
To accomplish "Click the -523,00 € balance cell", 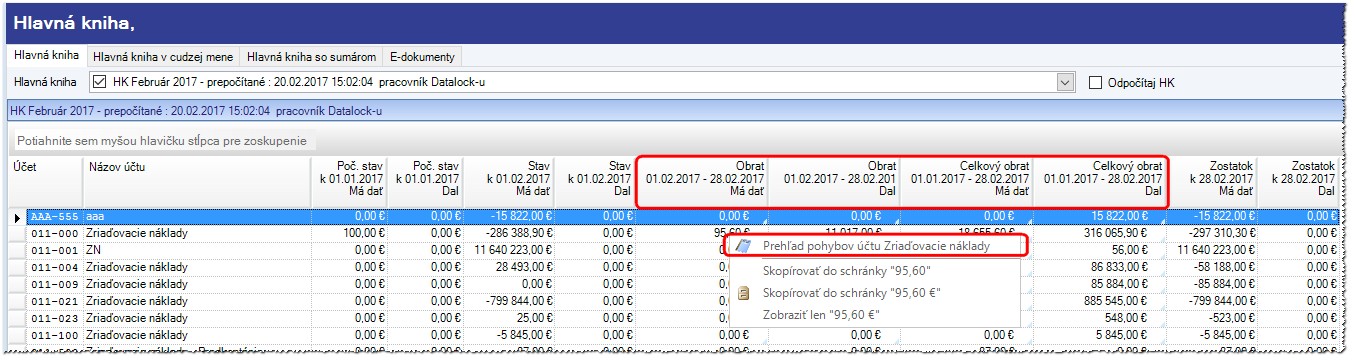I will 1213,318.
